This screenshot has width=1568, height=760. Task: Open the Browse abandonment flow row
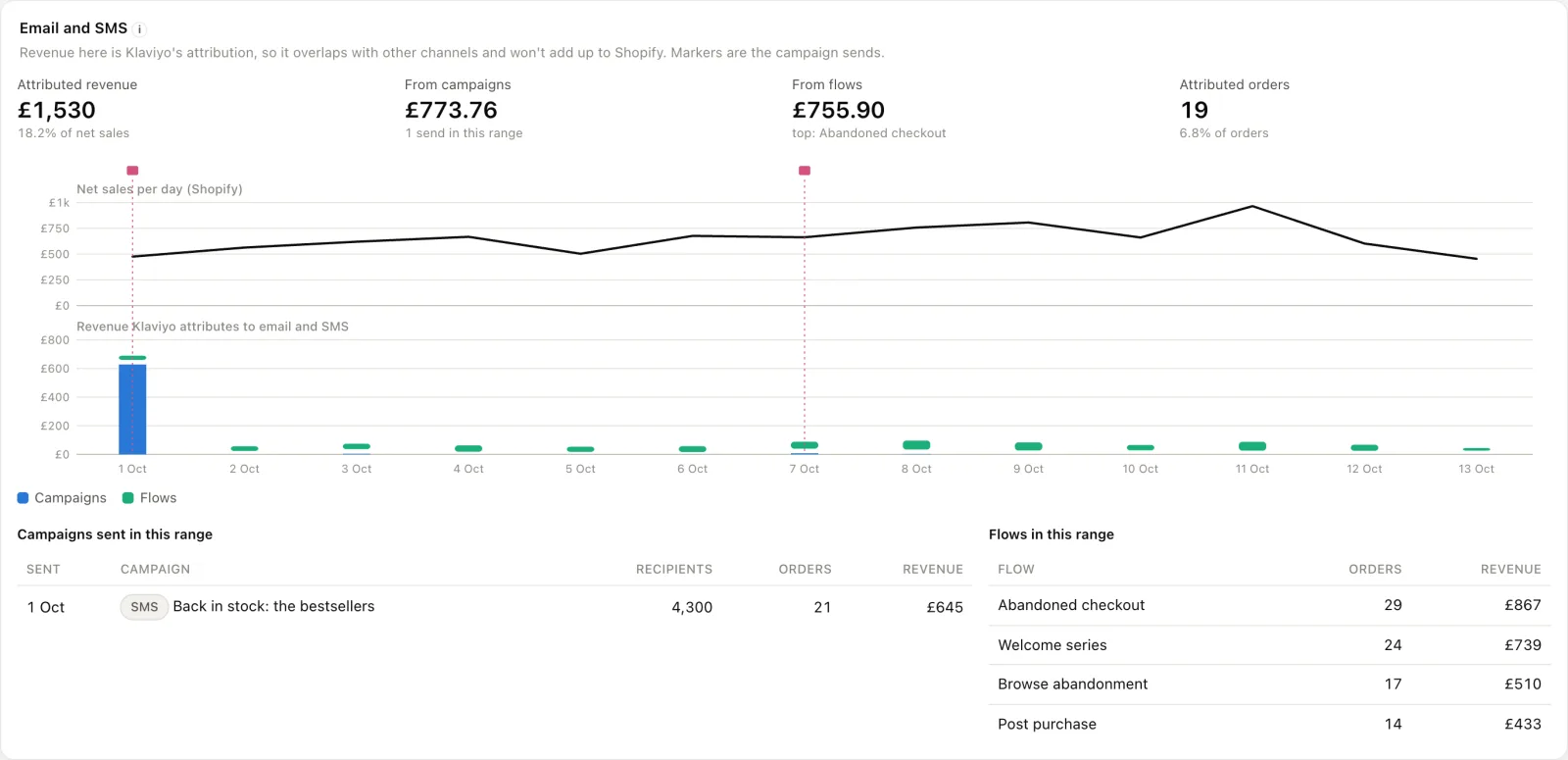tap(1269, 684)
